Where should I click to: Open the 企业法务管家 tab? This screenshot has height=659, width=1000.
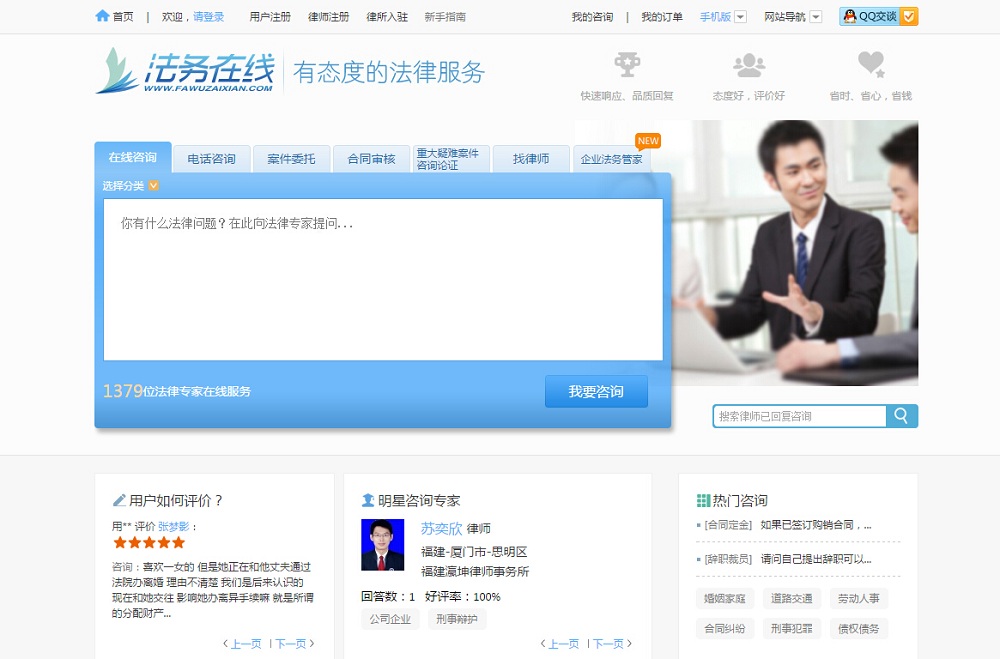pos(612,159)
